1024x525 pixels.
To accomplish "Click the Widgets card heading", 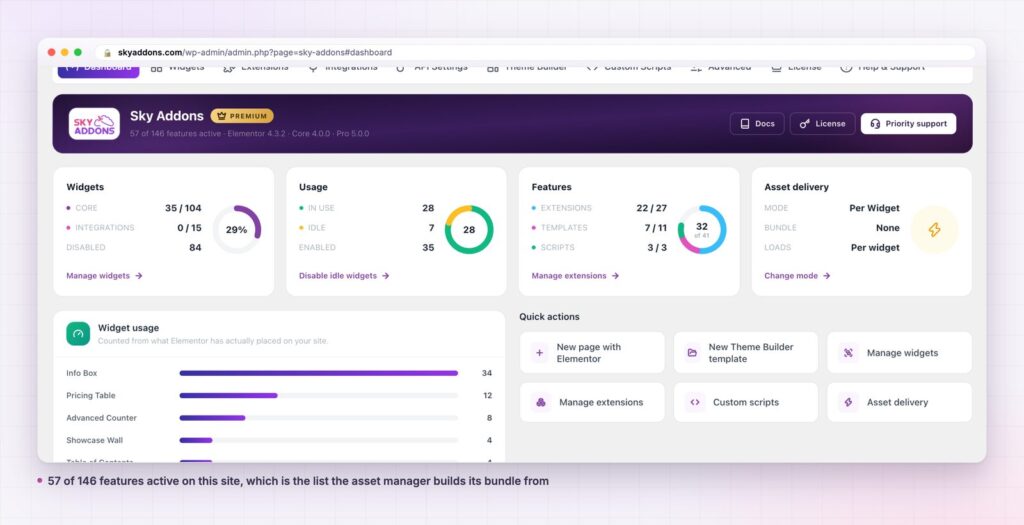I will (x=85, y=187).
